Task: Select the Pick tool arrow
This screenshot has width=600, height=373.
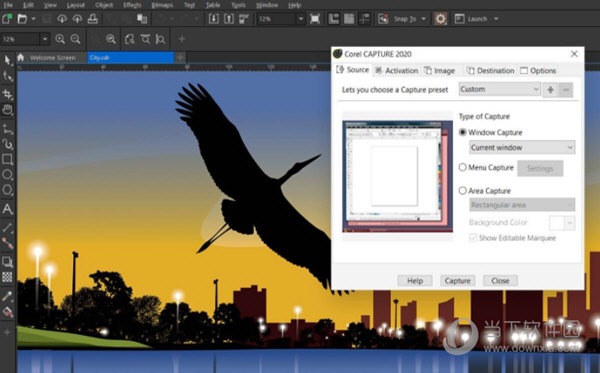Action: pos(7,60)
